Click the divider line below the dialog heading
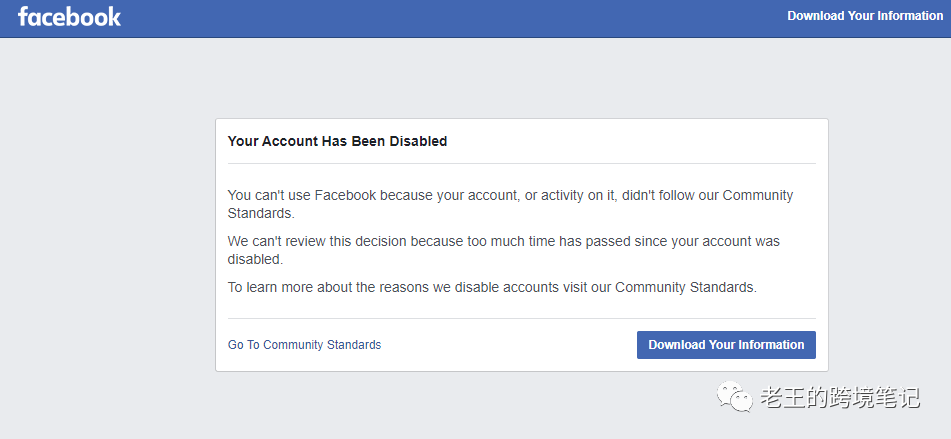Screen dimensions: 951x439 521,164
